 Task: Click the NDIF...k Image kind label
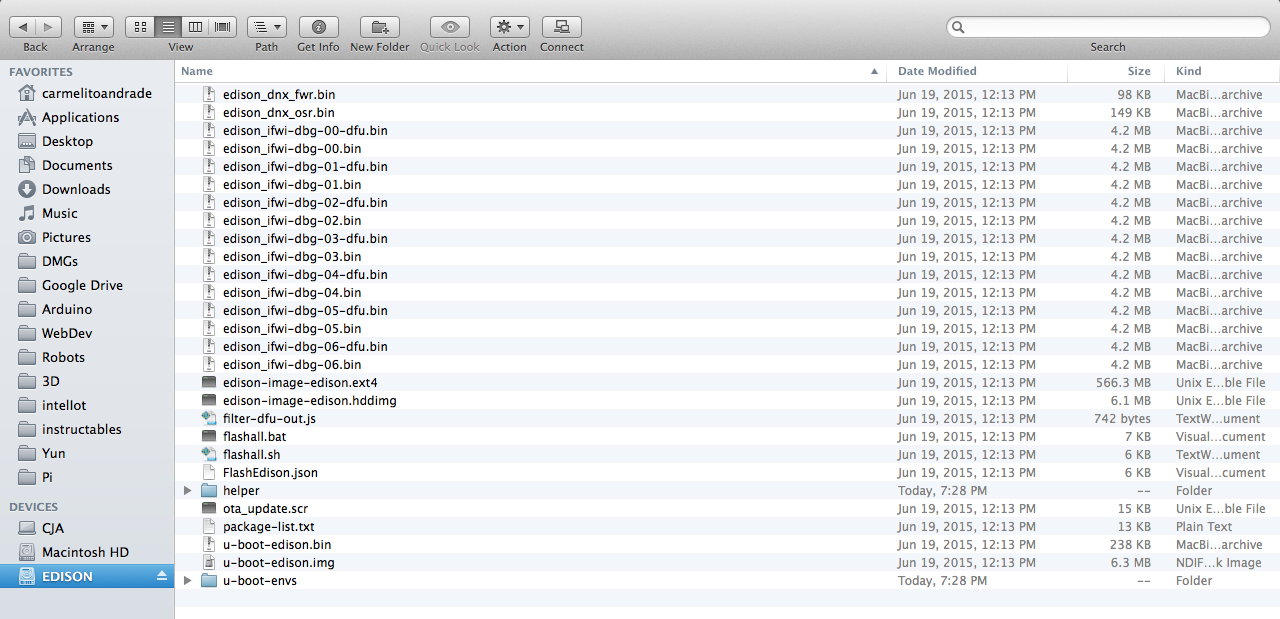pos(1220,562)
